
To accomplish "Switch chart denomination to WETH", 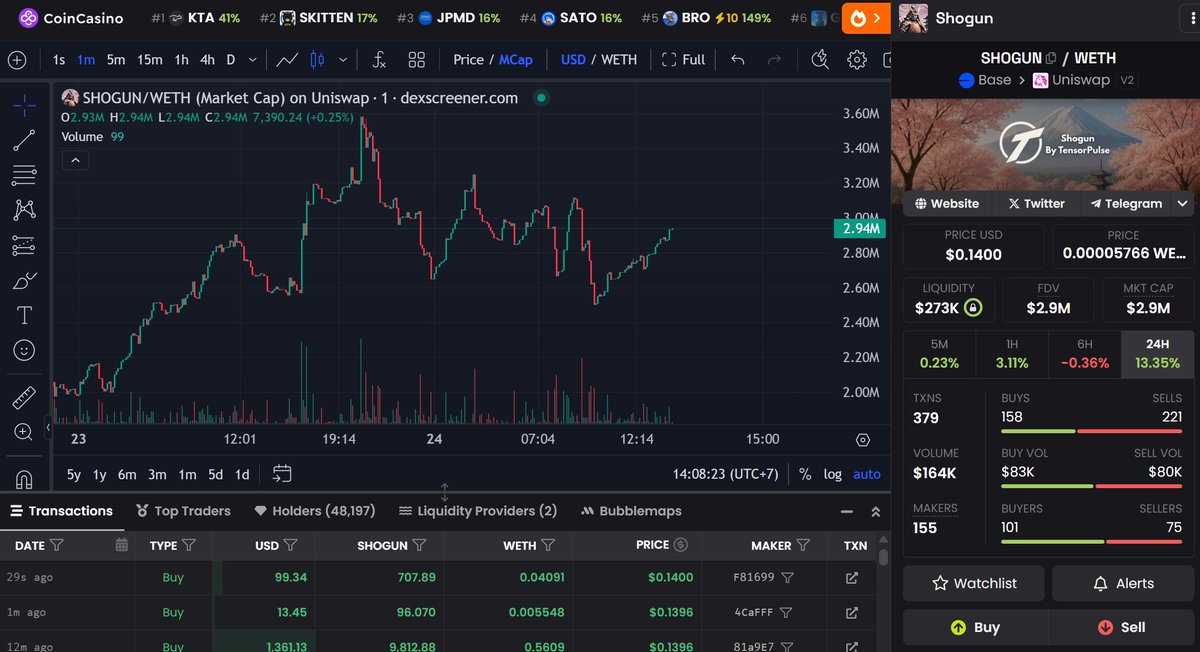I will pyautogui.click(x=619, y=60).
